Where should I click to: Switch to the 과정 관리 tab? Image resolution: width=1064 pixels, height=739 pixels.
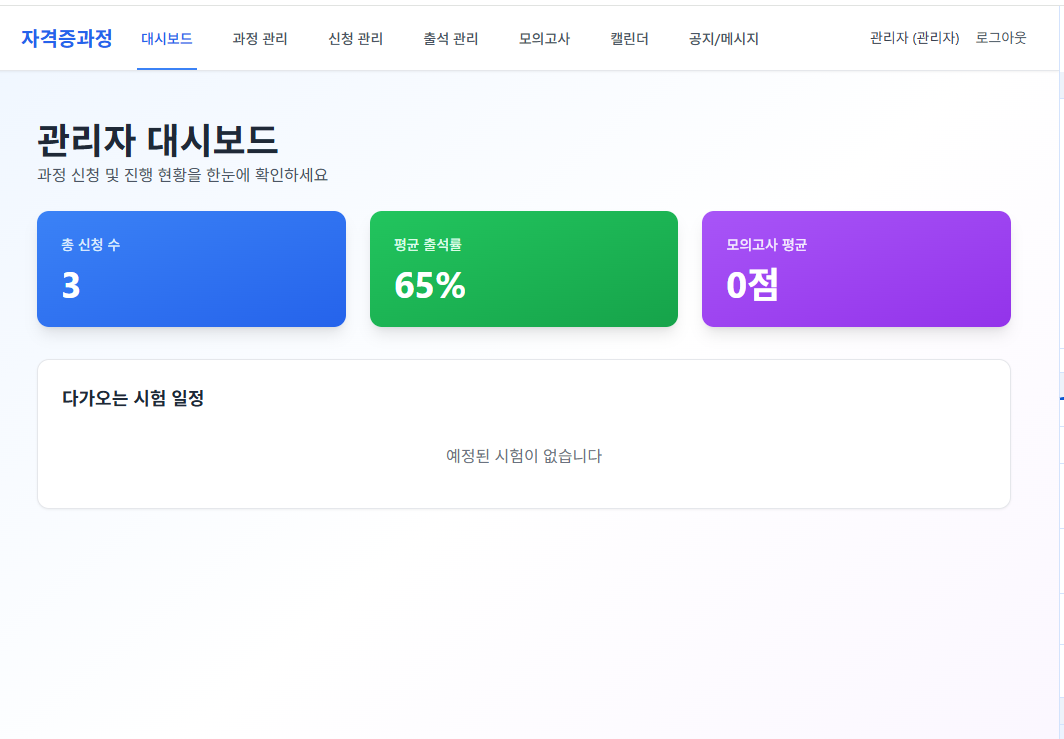point(258,38)
